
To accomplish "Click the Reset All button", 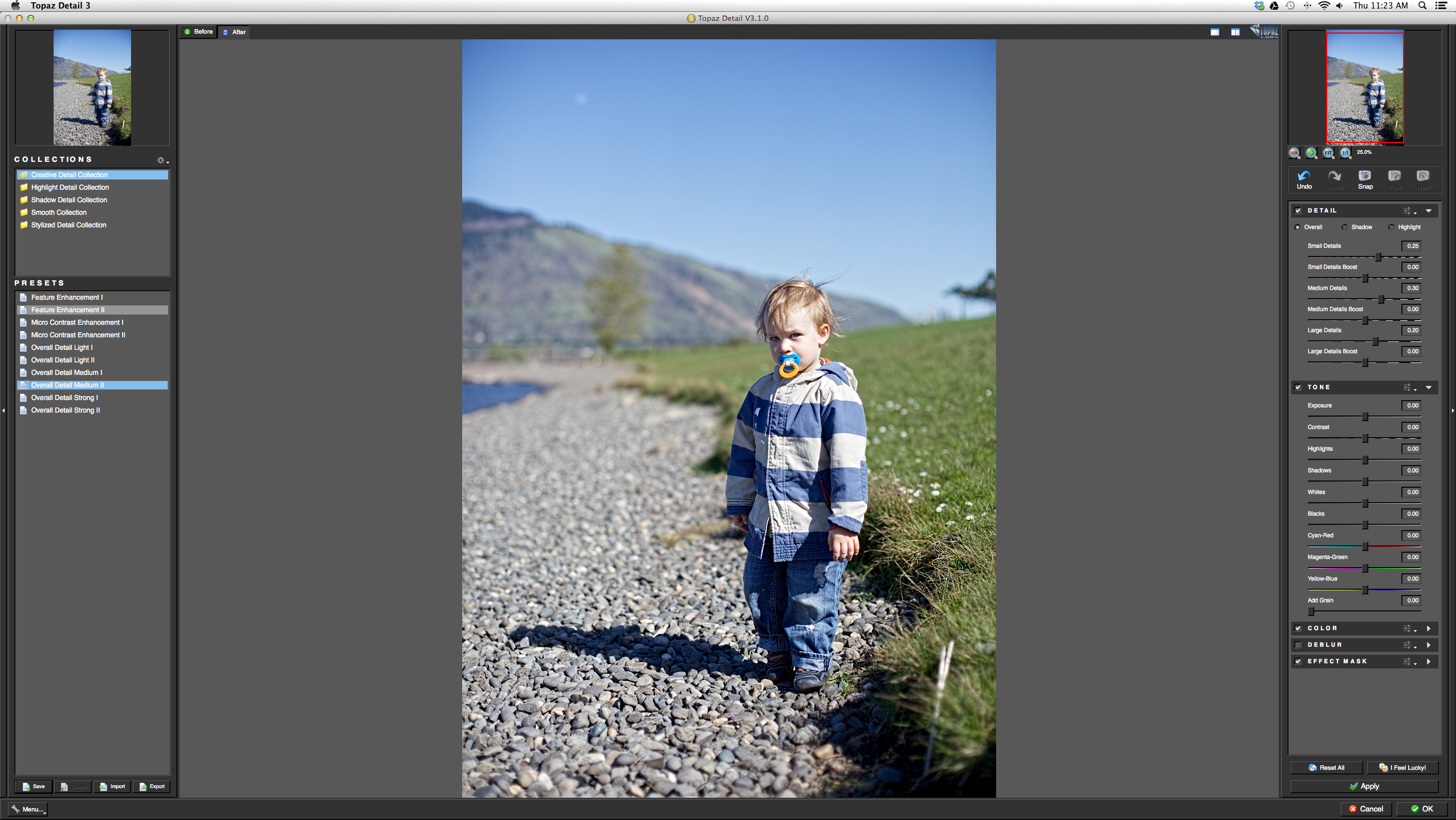I will point(1326,768).
